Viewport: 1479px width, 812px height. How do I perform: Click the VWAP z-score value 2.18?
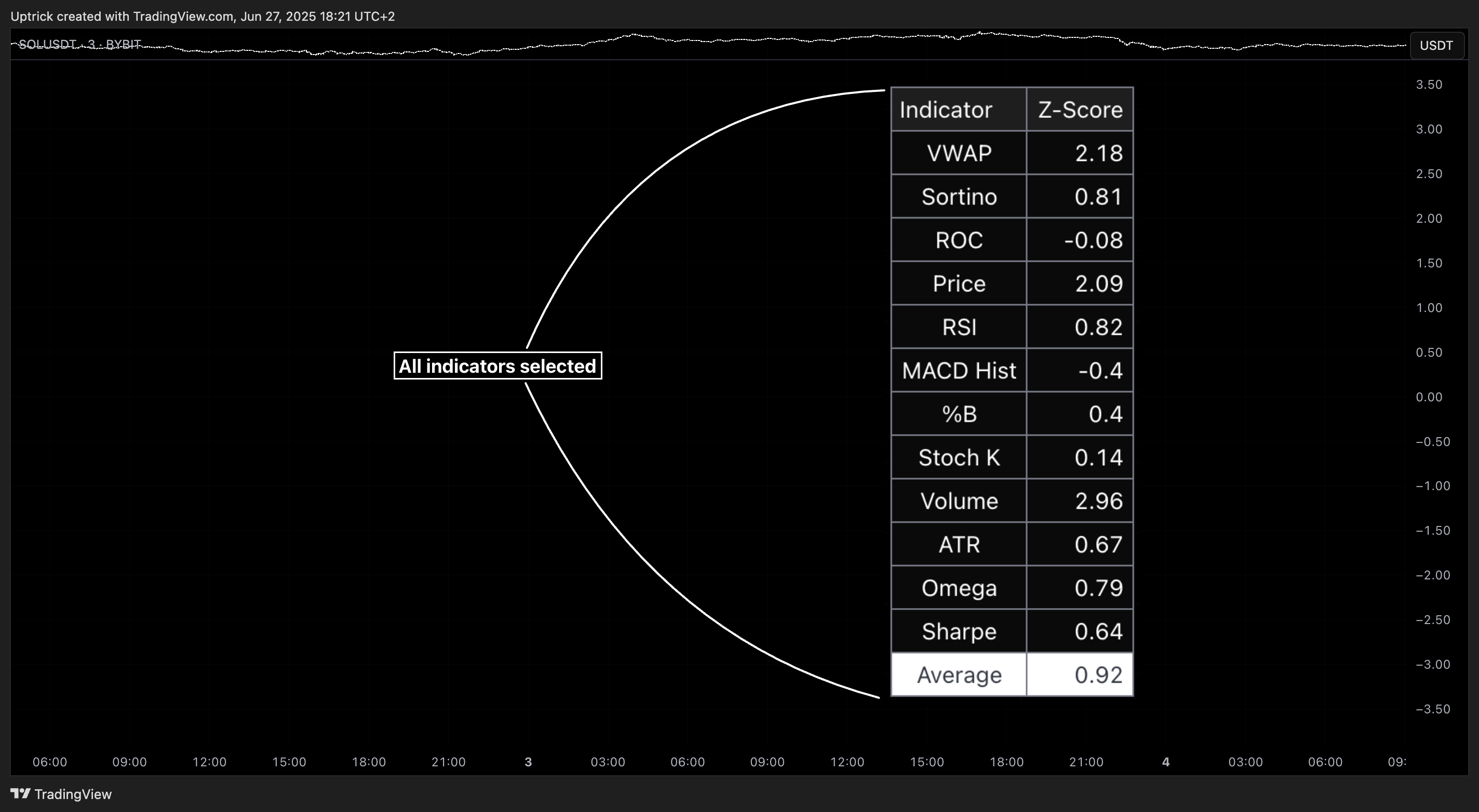tap(1080, 153)
